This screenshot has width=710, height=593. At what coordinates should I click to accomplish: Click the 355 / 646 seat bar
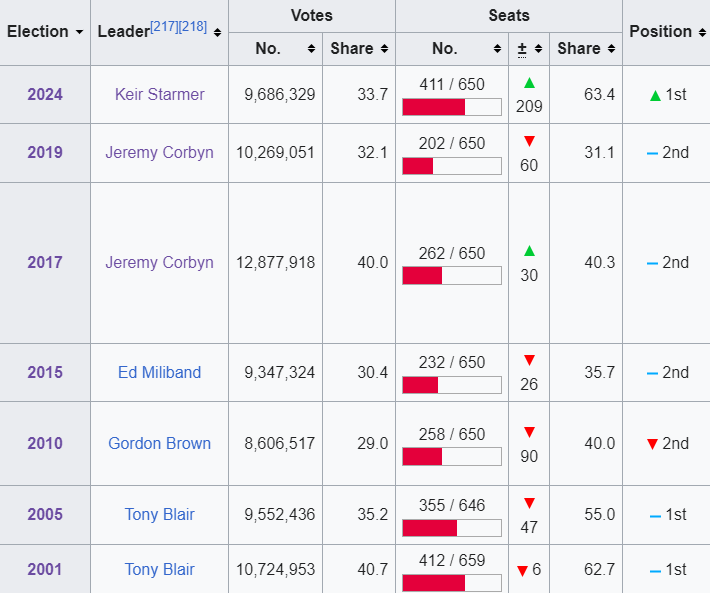[x=452, y=528]
